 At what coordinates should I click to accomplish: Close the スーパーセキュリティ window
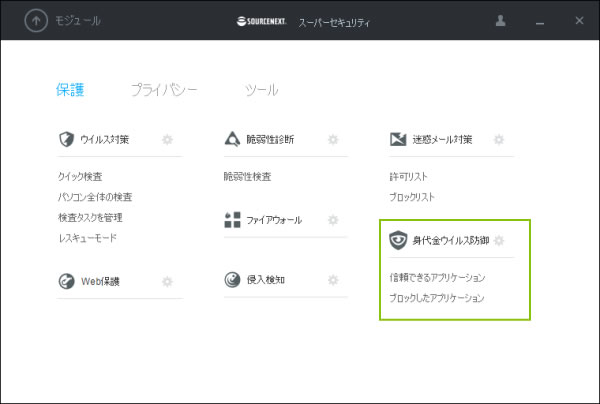click(x=579, y=20)
